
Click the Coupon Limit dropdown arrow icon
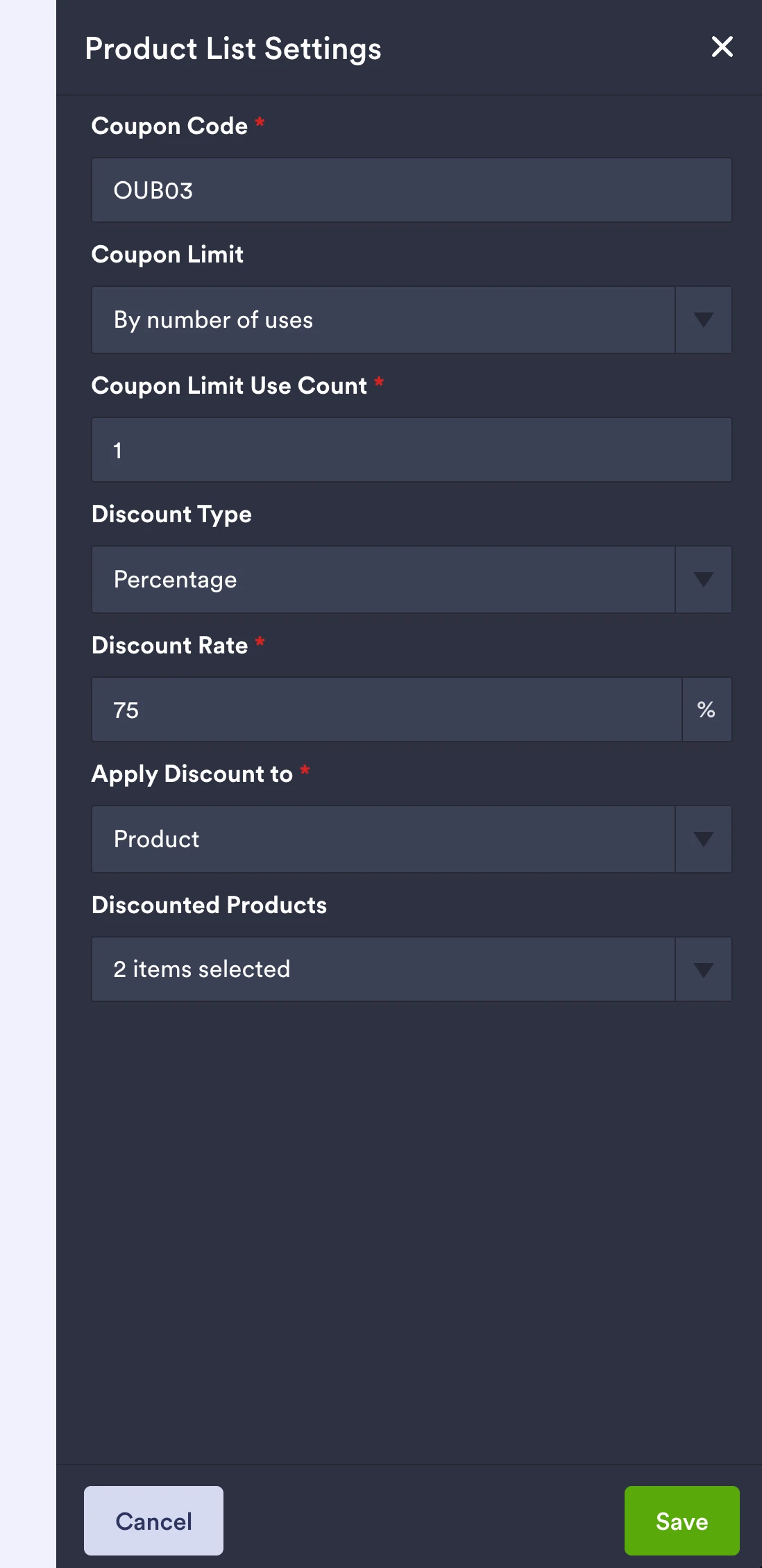pyautogui.click(x=703, y=319)
